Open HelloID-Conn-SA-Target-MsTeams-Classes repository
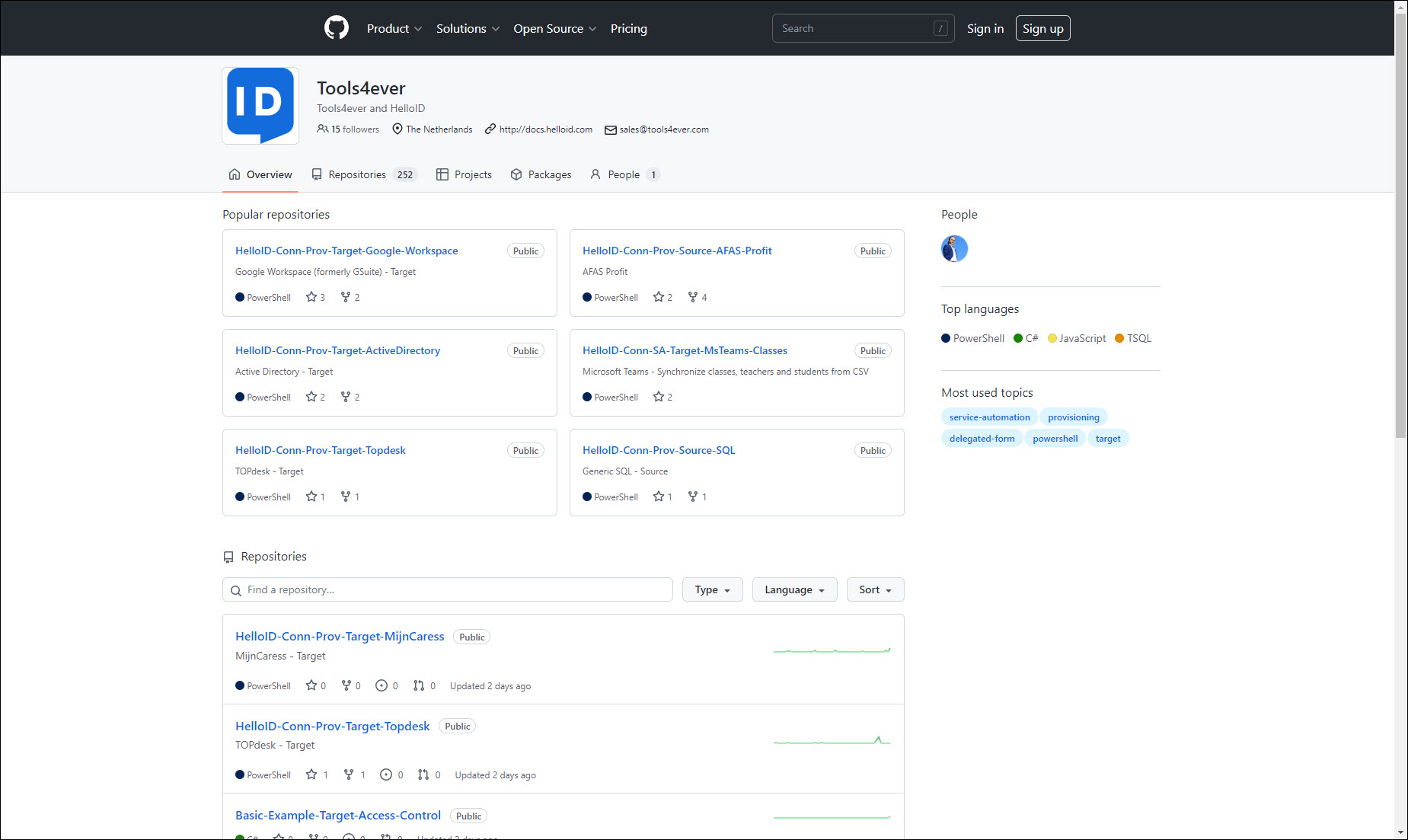 tap(685, 350)
